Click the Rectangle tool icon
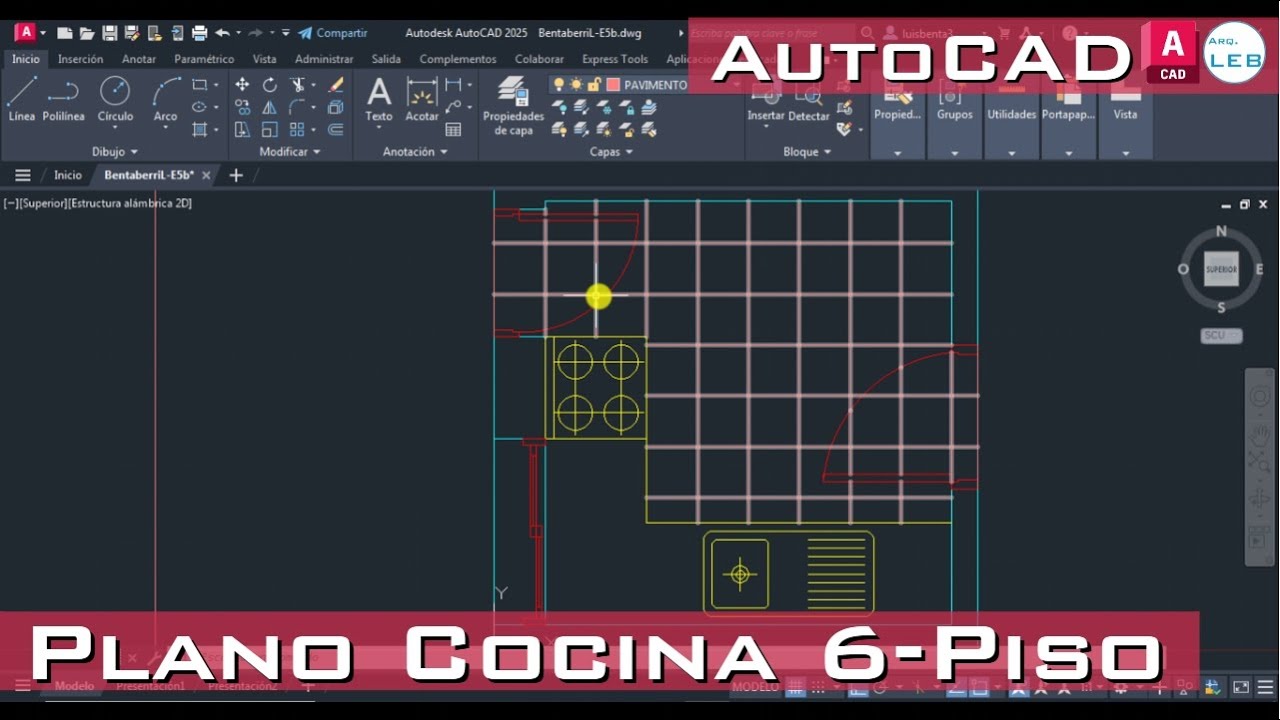The height and width of the screenshot is (720, 1280). coord(199,85)
